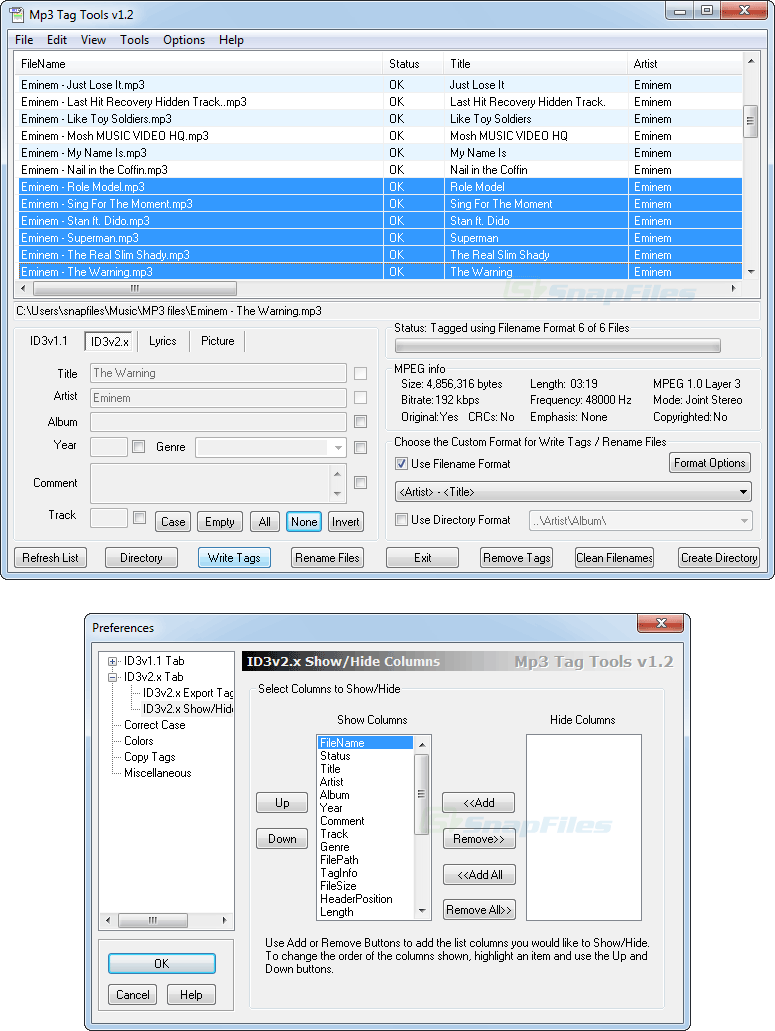775x1031 pixels.
Task: Click the Case button
Action: click(173, 522)
